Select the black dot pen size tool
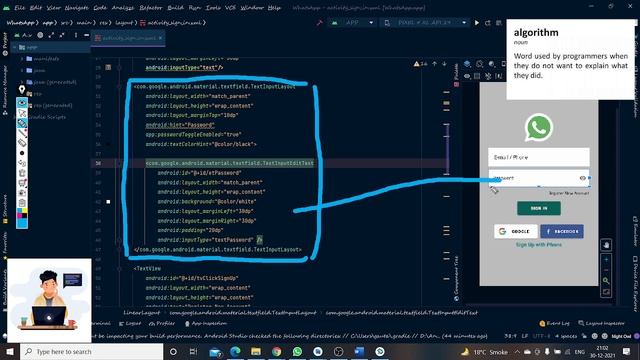640x360 pixels. pos(22,153)
